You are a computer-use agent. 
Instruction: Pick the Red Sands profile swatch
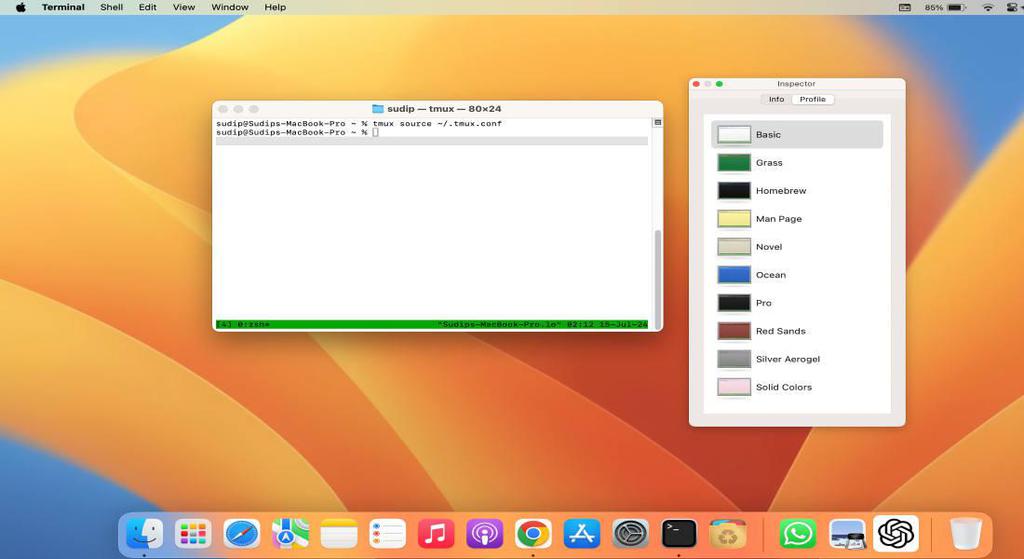(x=734, y=331)
